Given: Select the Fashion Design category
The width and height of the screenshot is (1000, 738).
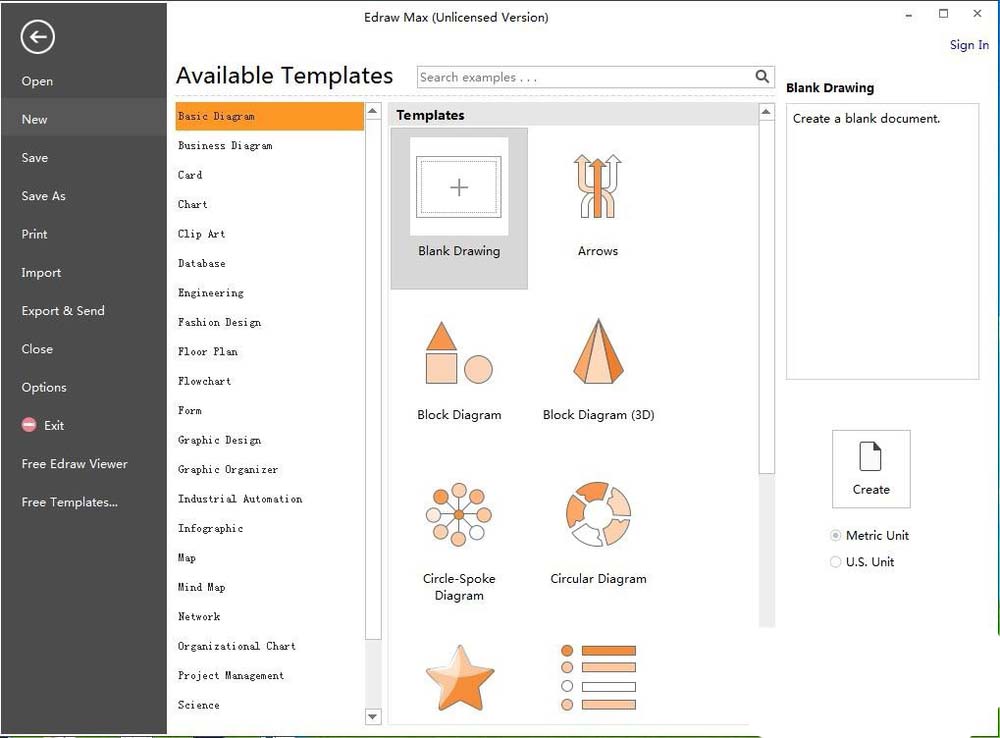Looking at the screenshot, I should click(219, 322).
